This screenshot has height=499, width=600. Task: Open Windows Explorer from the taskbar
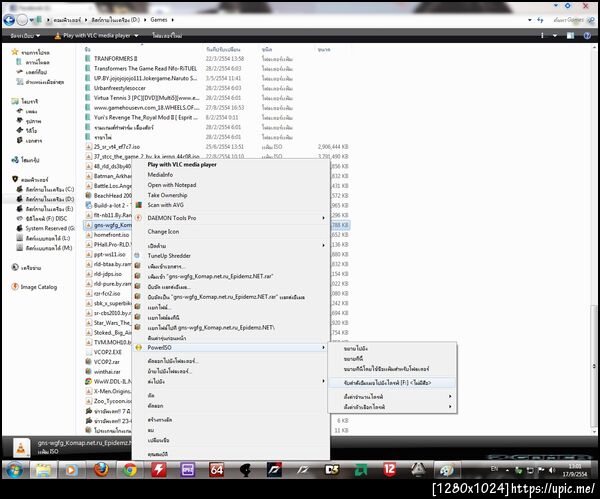point(43,470)
